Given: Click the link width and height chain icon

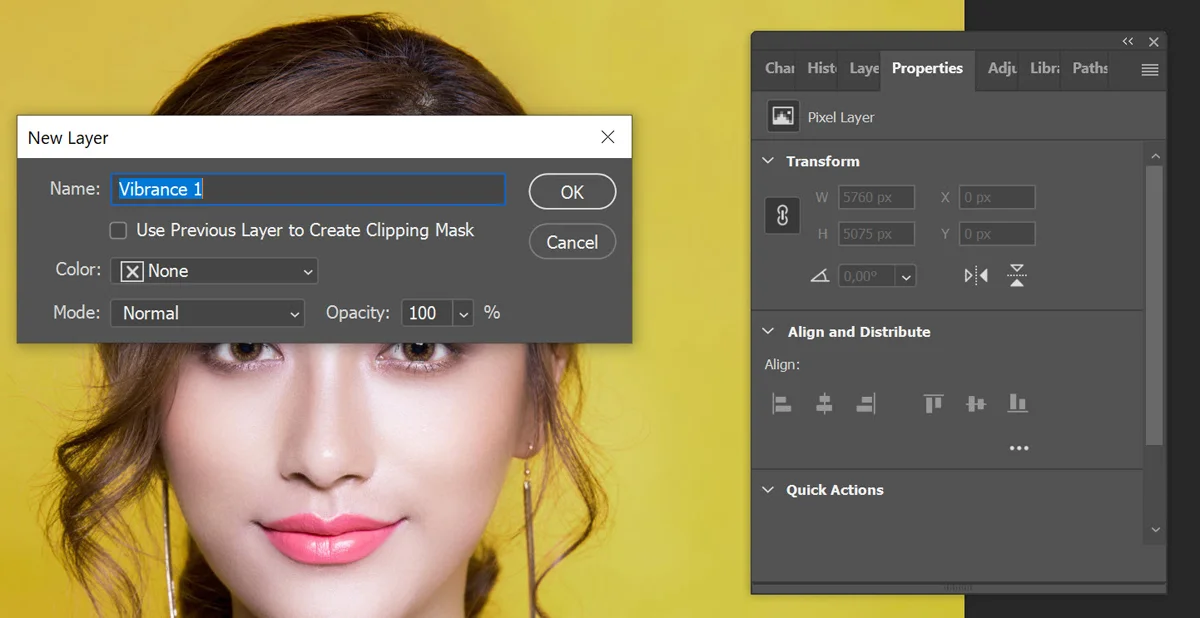Looking at the screenshot, I should pyautogui.click(x=782, y=215).
